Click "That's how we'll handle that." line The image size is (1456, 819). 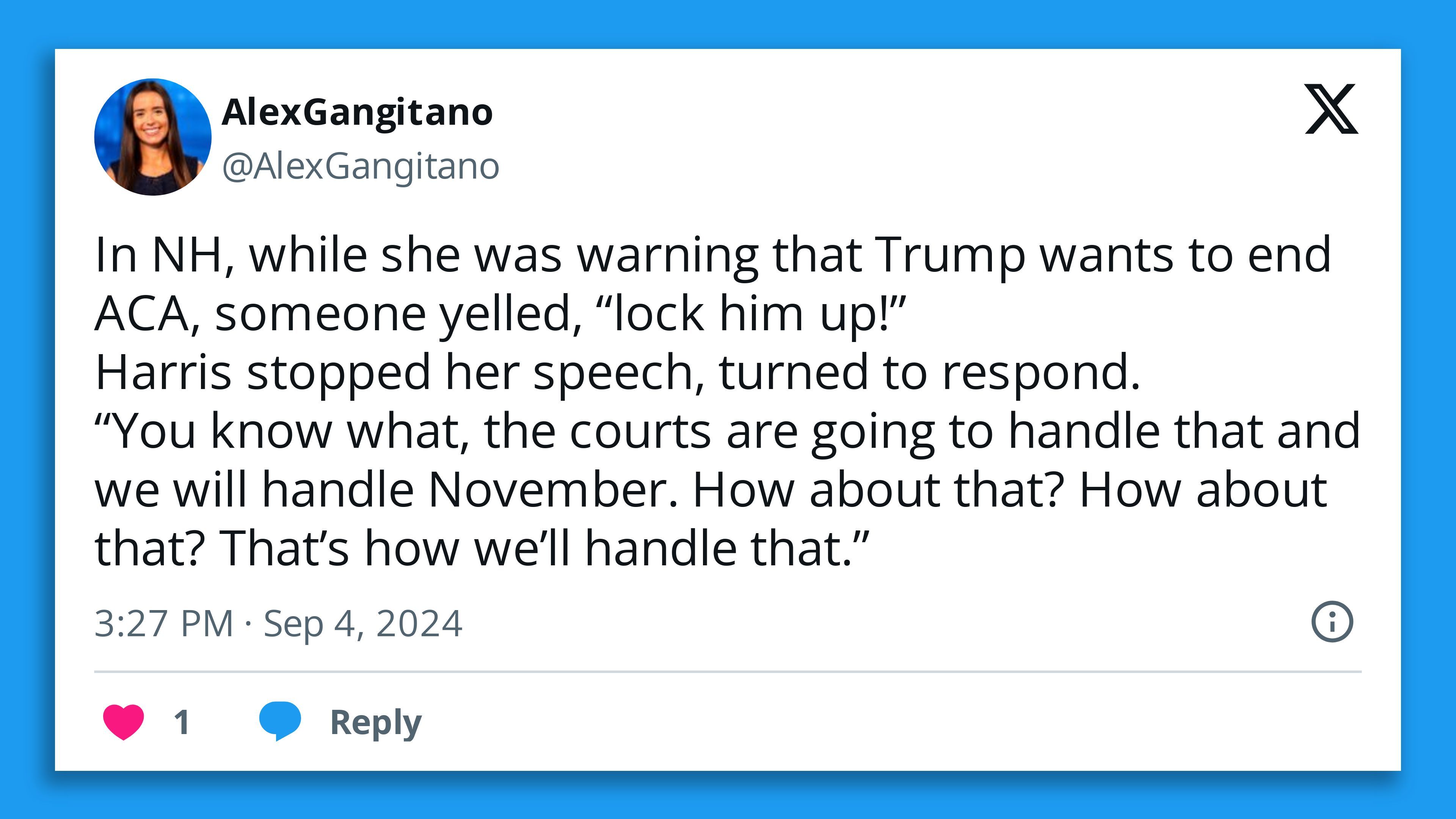543,548
